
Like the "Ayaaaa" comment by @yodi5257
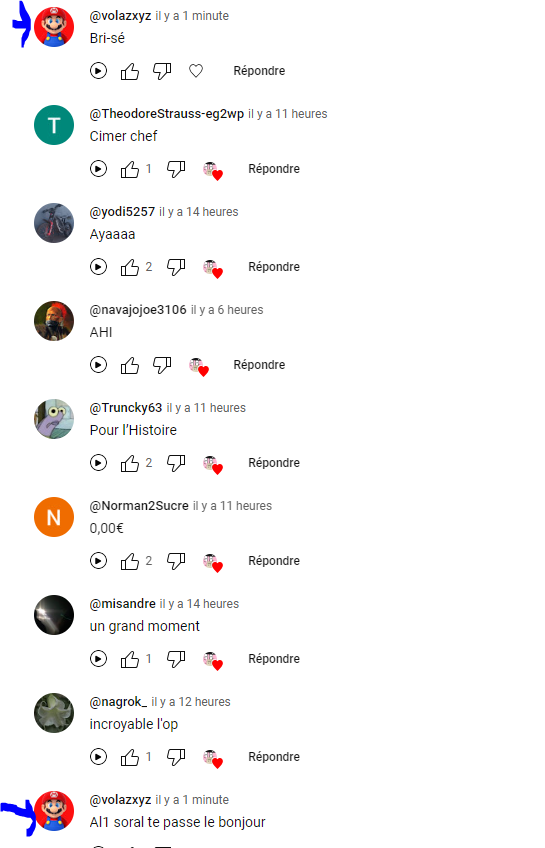click(x=130, y=267)
